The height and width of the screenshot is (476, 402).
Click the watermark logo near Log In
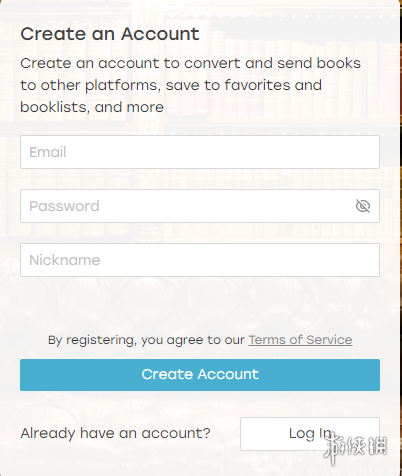(x=355, y=447)
